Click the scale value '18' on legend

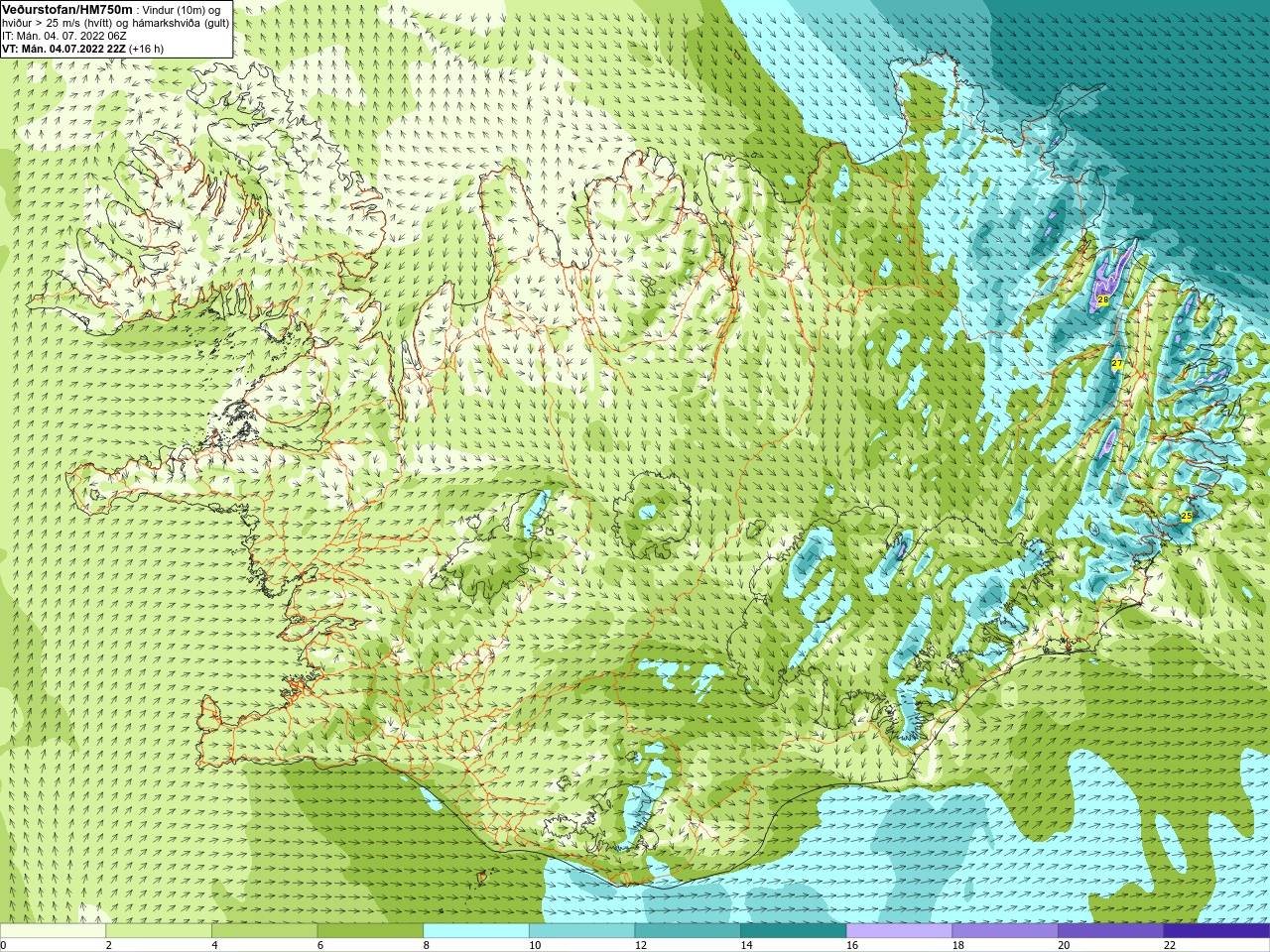(x=958, y=945)
